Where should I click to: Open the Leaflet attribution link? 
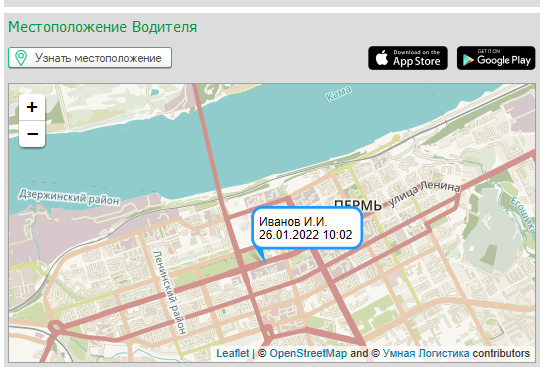(x=233, y=353)
